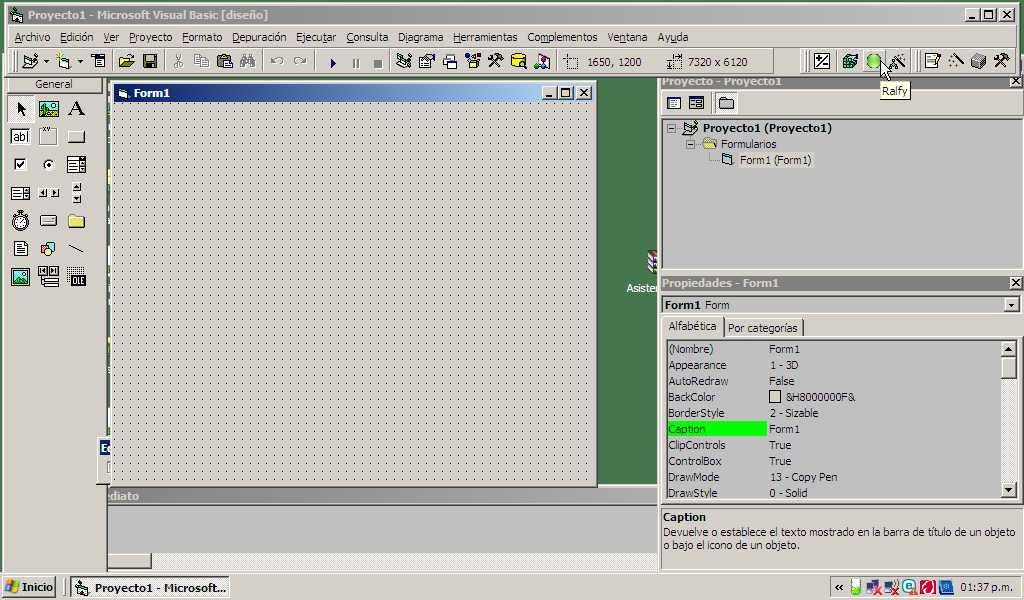The width and height of the screenshot is (1024, 600).
Task: Click the Find binoculars icon
Action: pos(248,62)
